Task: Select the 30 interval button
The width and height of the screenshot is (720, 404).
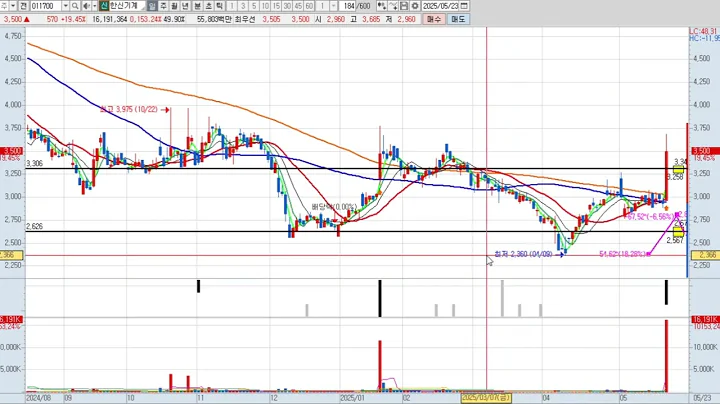Action: click(287, 6)
